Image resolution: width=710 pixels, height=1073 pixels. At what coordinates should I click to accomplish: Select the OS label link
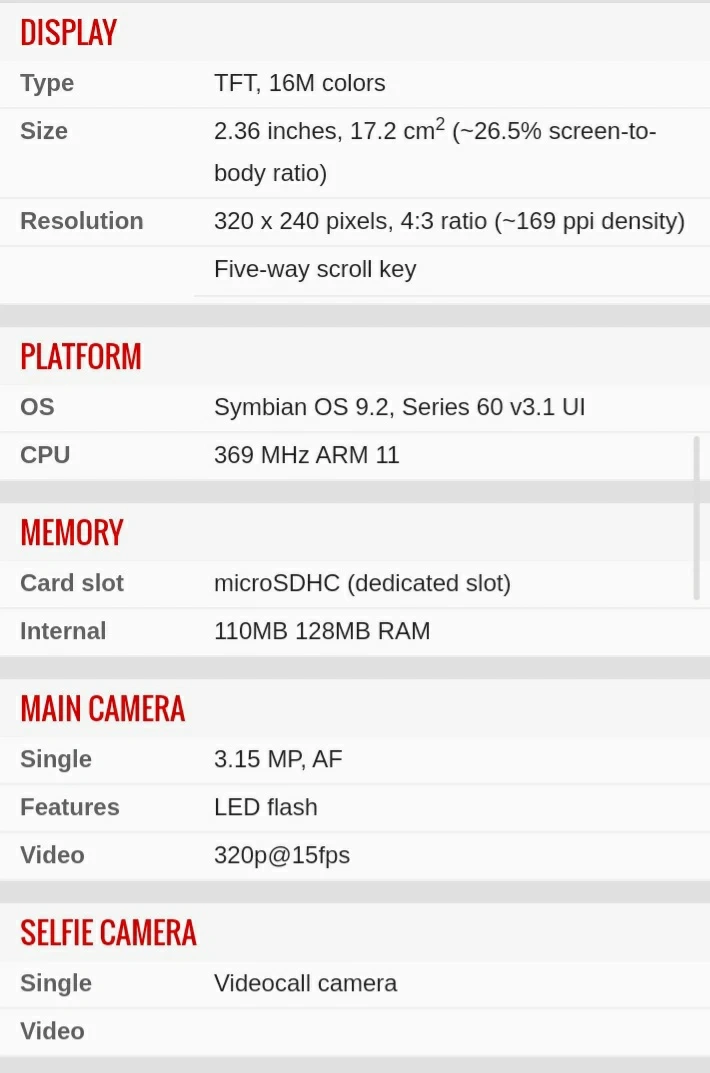(37, 407)
